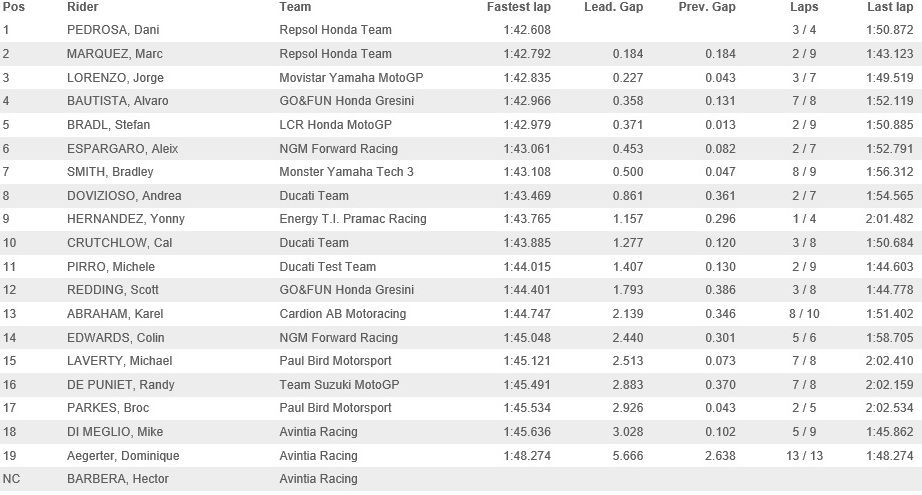Click team Energy T.I. Pramac Racing

pyautogui.click(x=353, y=219)
